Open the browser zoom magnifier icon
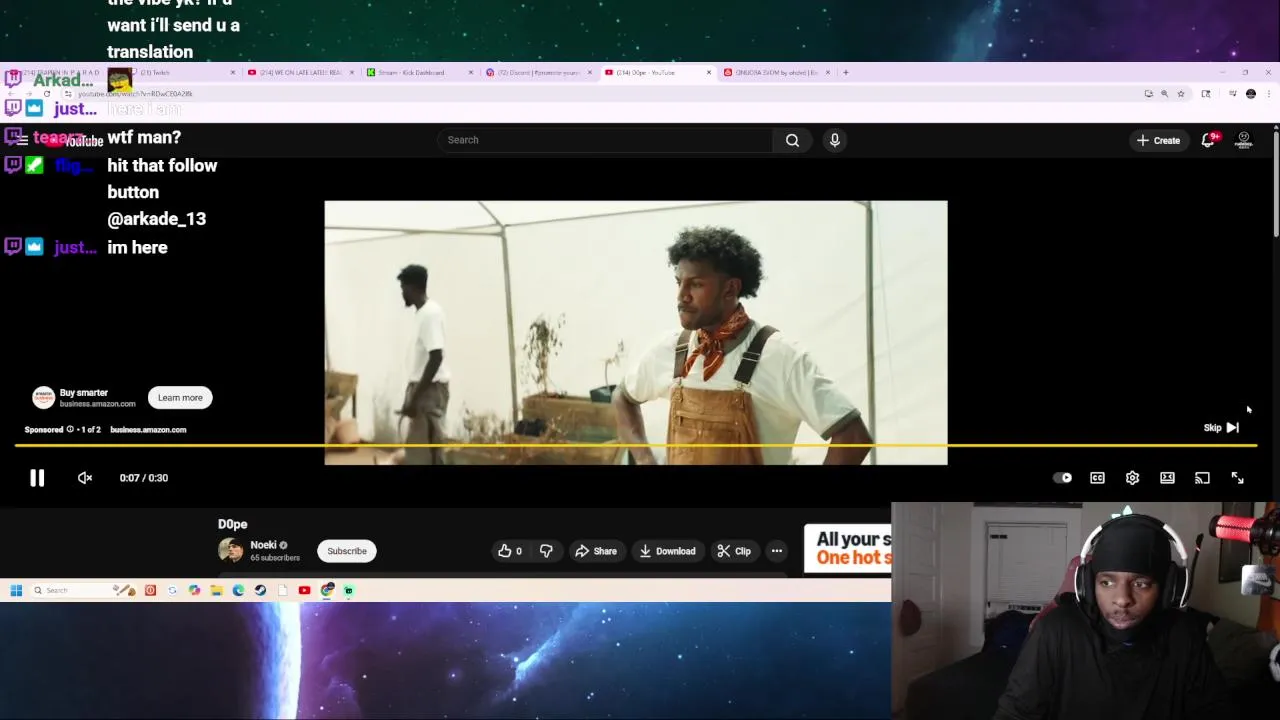 pos(1164,94)
